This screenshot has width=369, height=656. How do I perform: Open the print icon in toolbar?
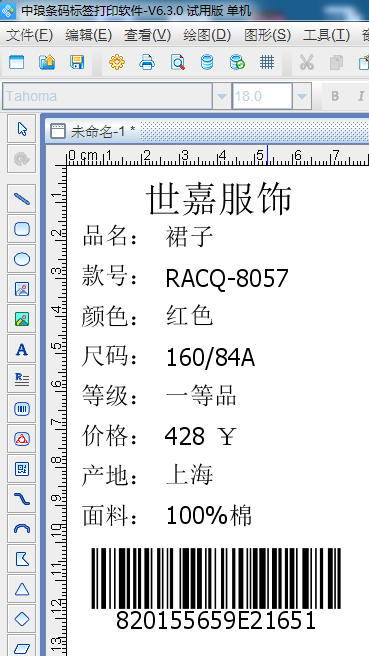click(x=147, y=62)
